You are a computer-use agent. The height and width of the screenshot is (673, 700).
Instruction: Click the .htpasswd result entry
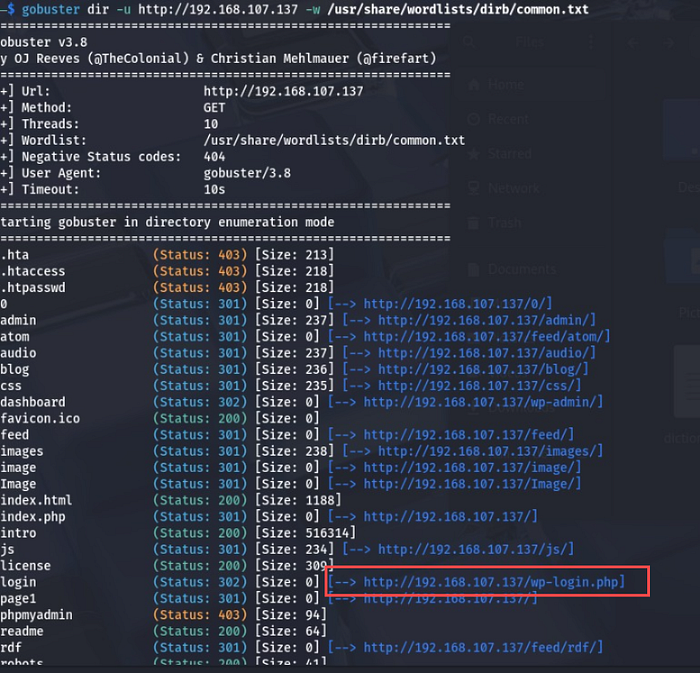pyautogui.click(x=33, y=287)
